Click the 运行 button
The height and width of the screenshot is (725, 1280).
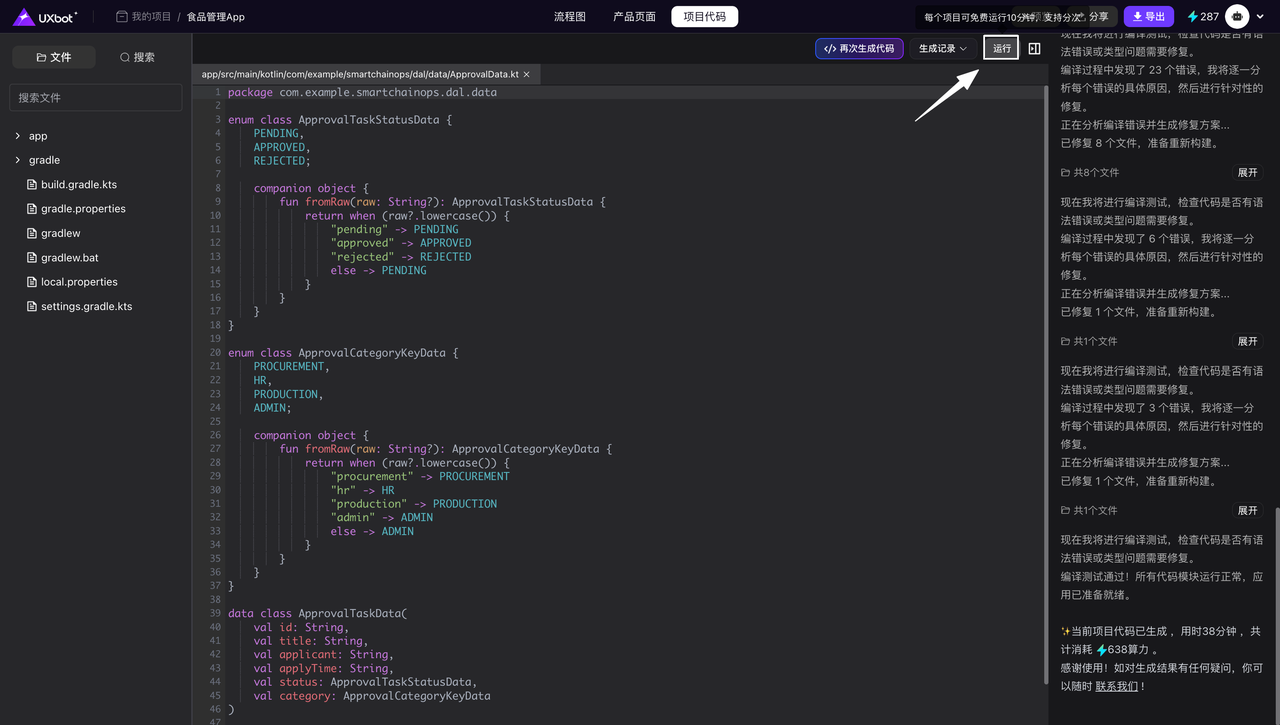pyautogui.click(x=1001, y=48)
